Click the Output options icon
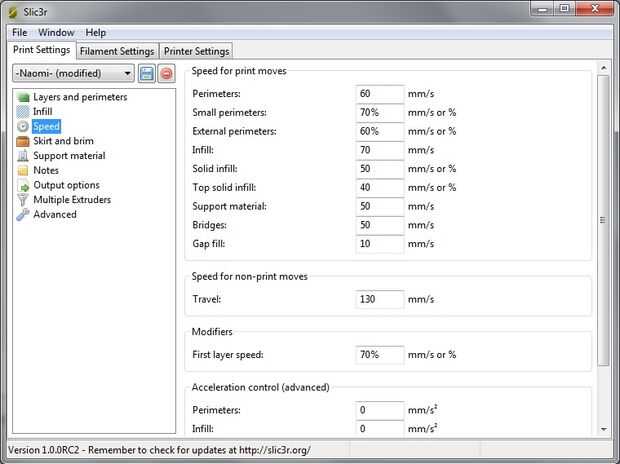 23,185
